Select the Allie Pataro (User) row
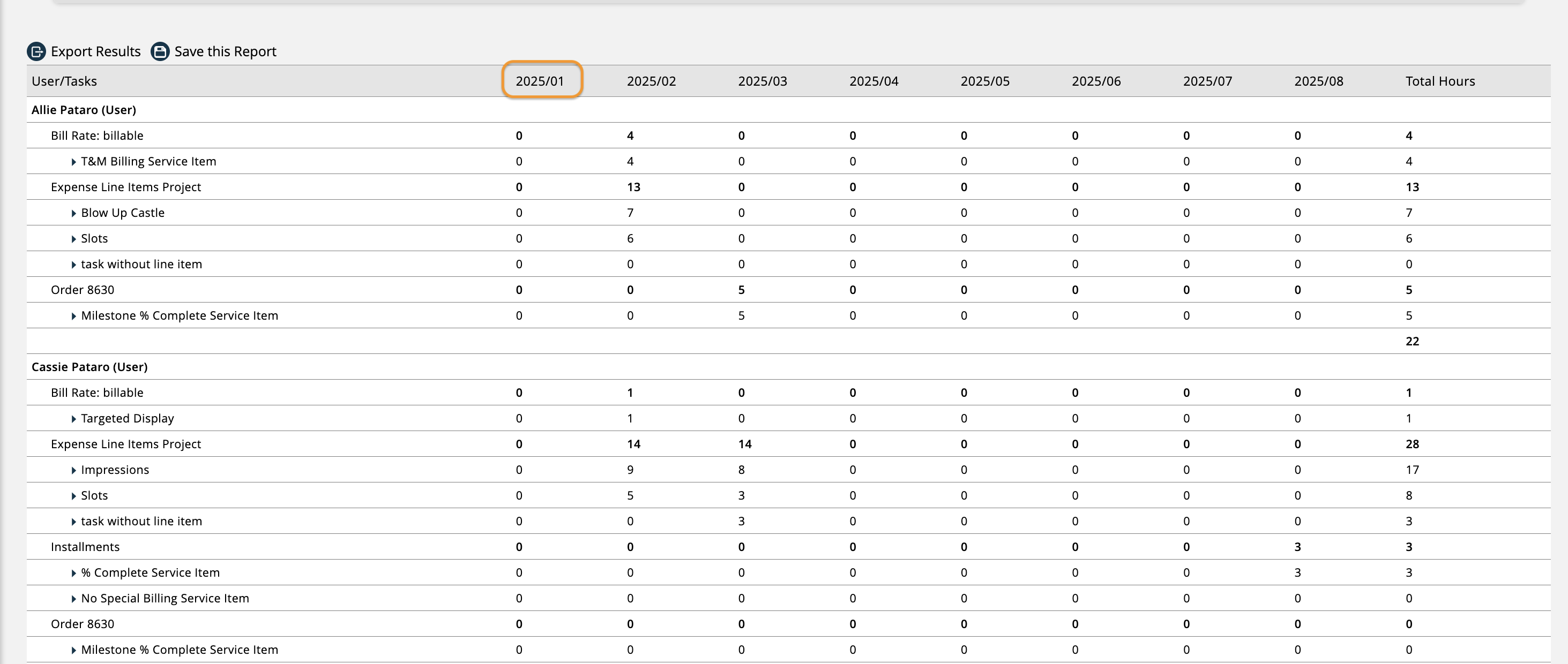Screen dimensions: 1568x664 pyautogui.click(x=84, y=110)
